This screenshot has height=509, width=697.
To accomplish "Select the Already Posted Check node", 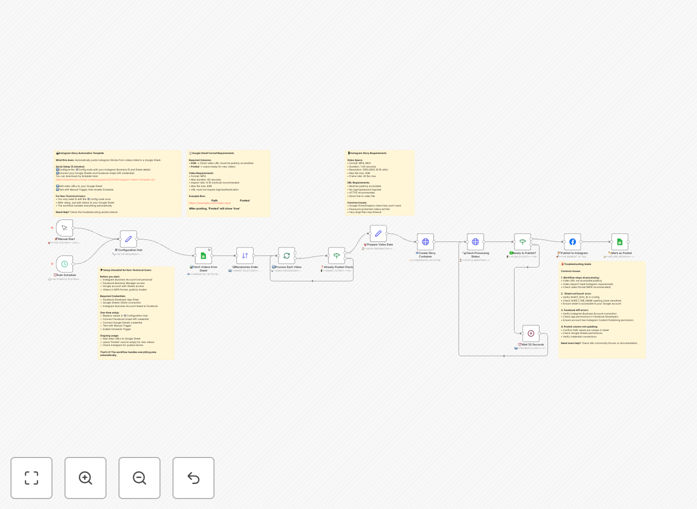I will pyautogui.click(x=336, y=256).
